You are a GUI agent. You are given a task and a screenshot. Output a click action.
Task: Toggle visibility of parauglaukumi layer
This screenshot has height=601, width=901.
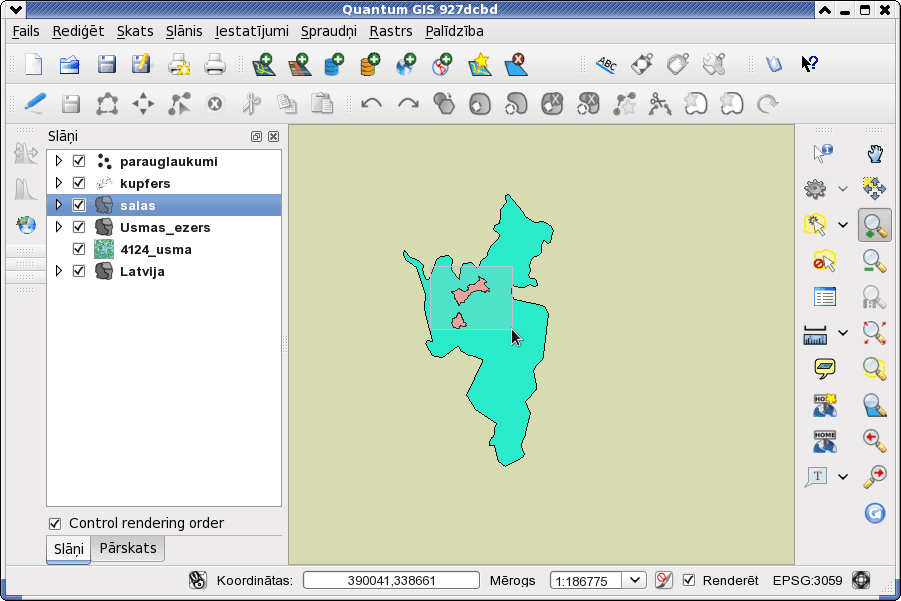click(x=79, y=161)
